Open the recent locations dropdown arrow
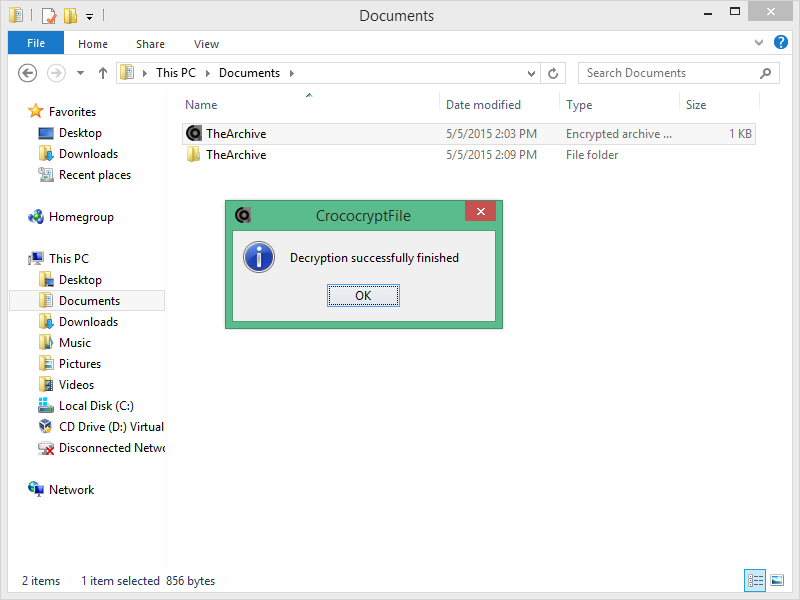Image resolution: width=800 pixels, height=600 pixels. (x=81, y=73)
